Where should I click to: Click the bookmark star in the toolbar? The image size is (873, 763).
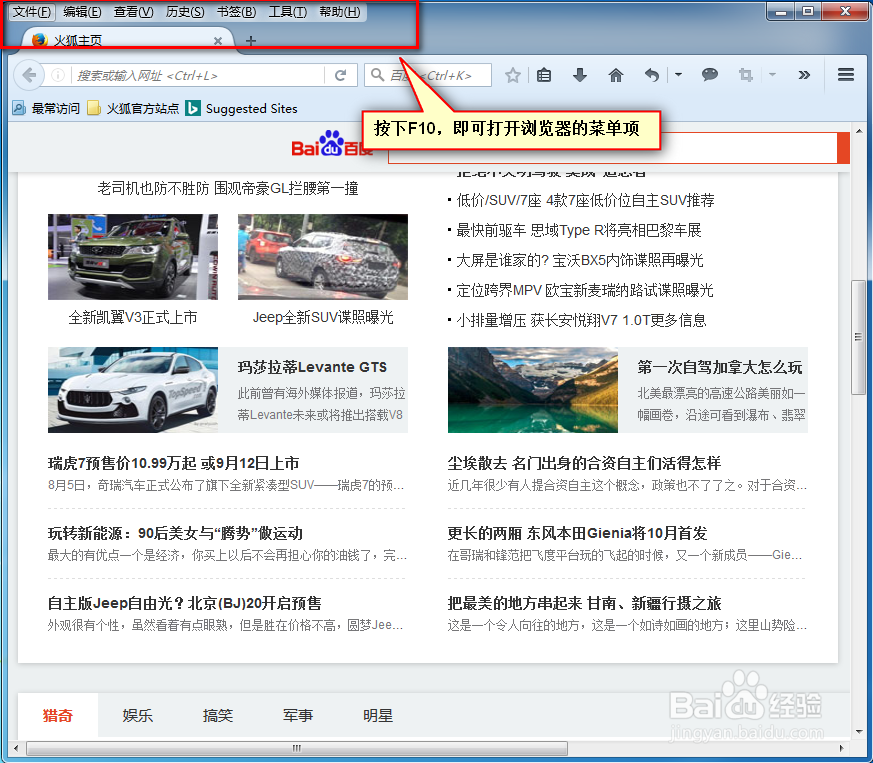point(513,75)
